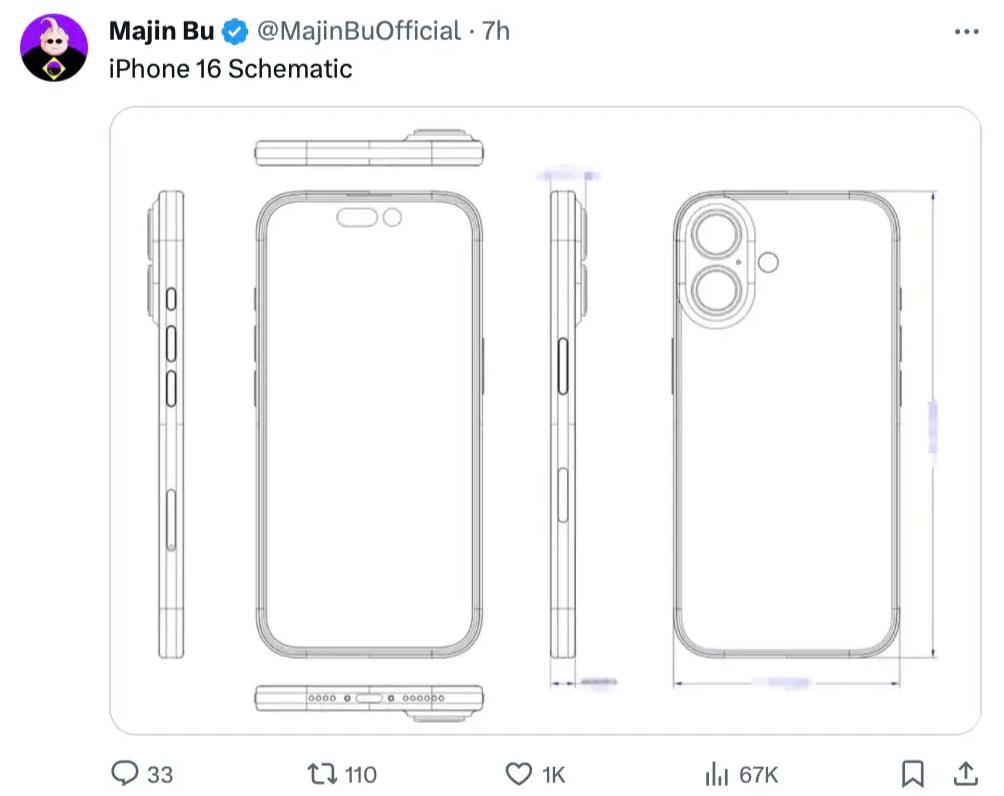Click the blue verified badge
1004x796 pixels.
(x=234, y=31)
